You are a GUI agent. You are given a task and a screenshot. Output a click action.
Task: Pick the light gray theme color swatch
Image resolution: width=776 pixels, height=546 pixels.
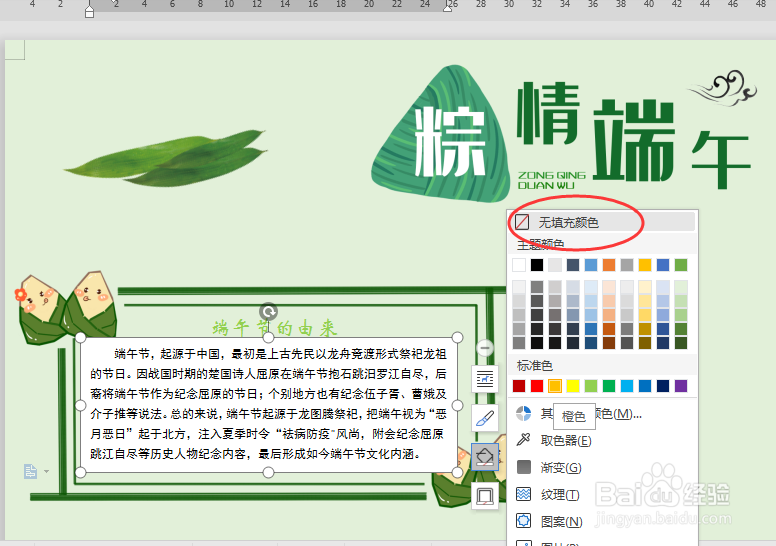click(x=555, y=265)
